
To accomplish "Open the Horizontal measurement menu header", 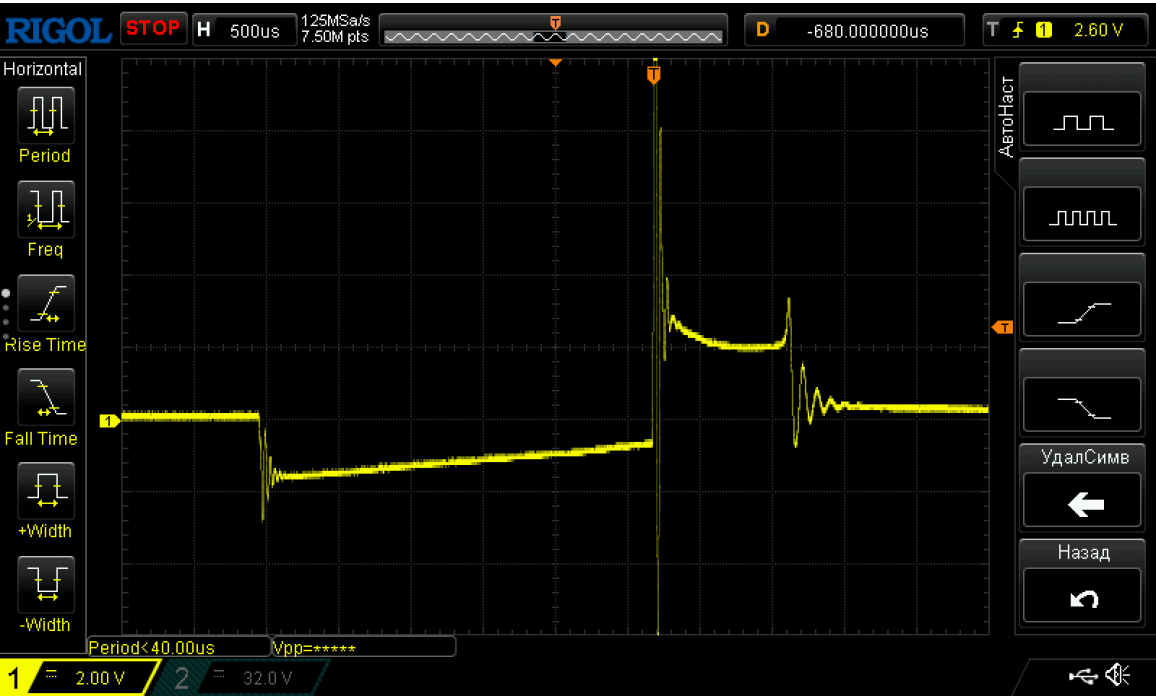I will point(43,70).
